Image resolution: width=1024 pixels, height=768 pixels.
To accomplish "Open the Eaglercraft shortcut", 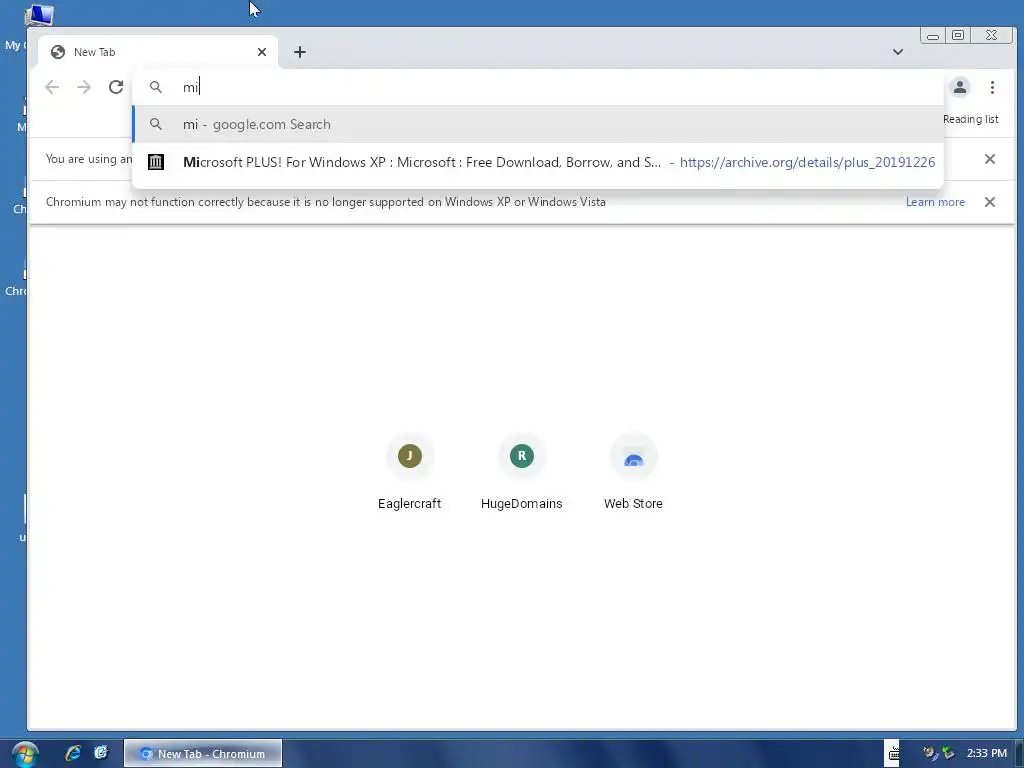I will click(x=409, y=472).
